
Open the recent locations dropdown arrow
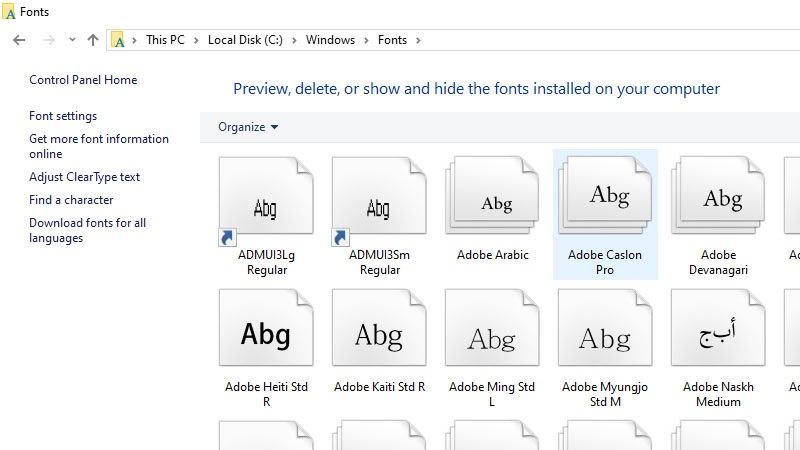point(72,40)
